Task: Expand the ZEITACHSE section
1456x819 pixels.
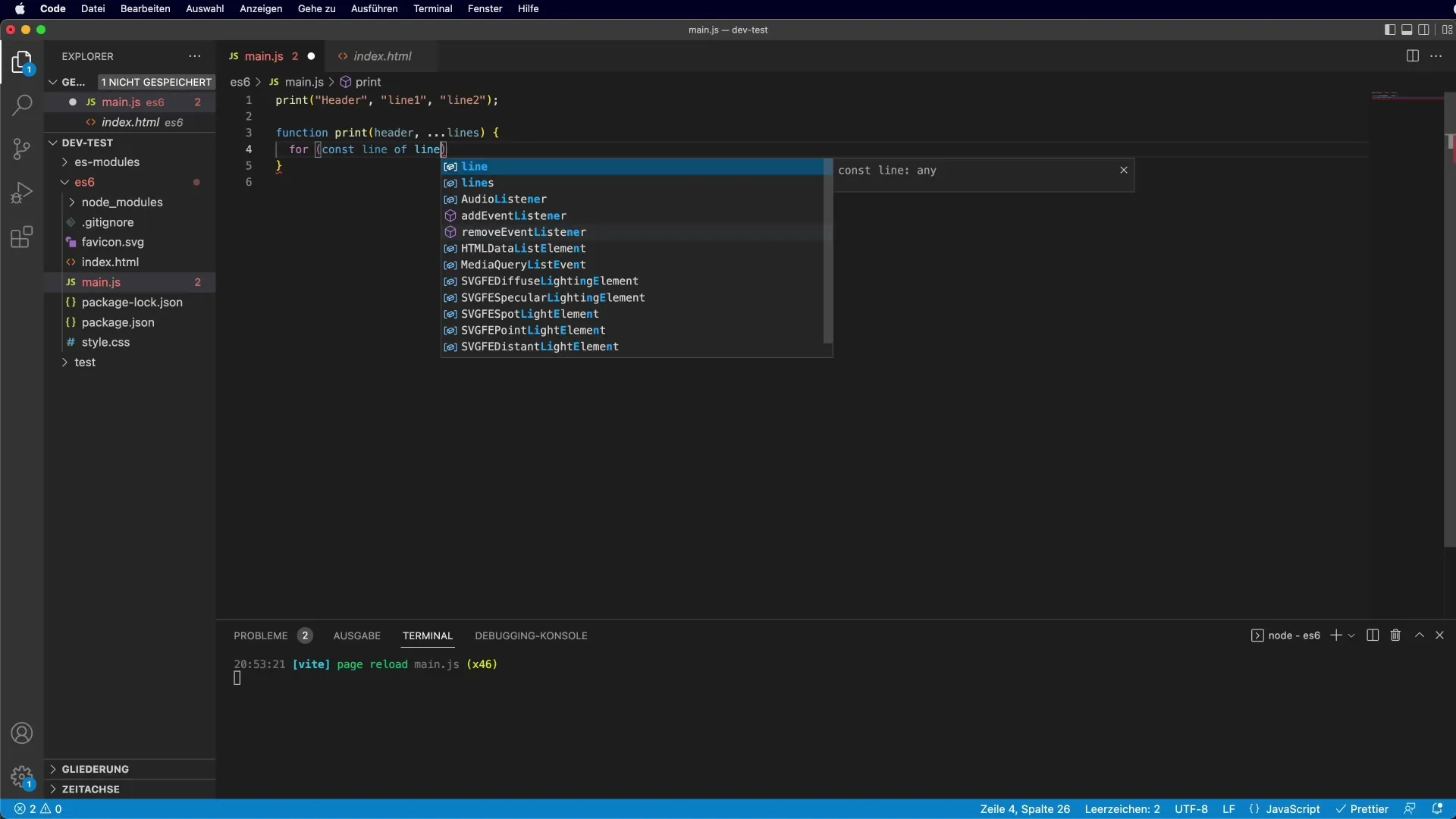Action: 91,789
